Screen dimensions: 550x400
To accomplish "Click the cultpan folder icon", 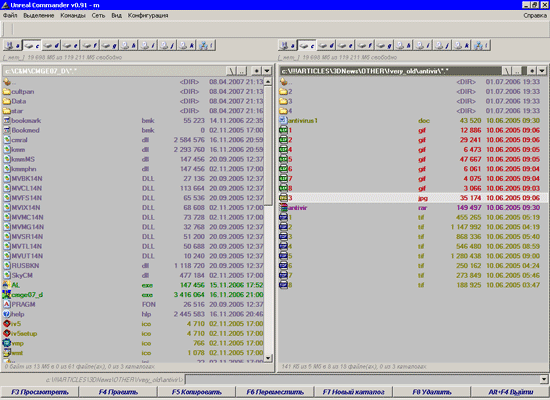I will coord(7,92).
